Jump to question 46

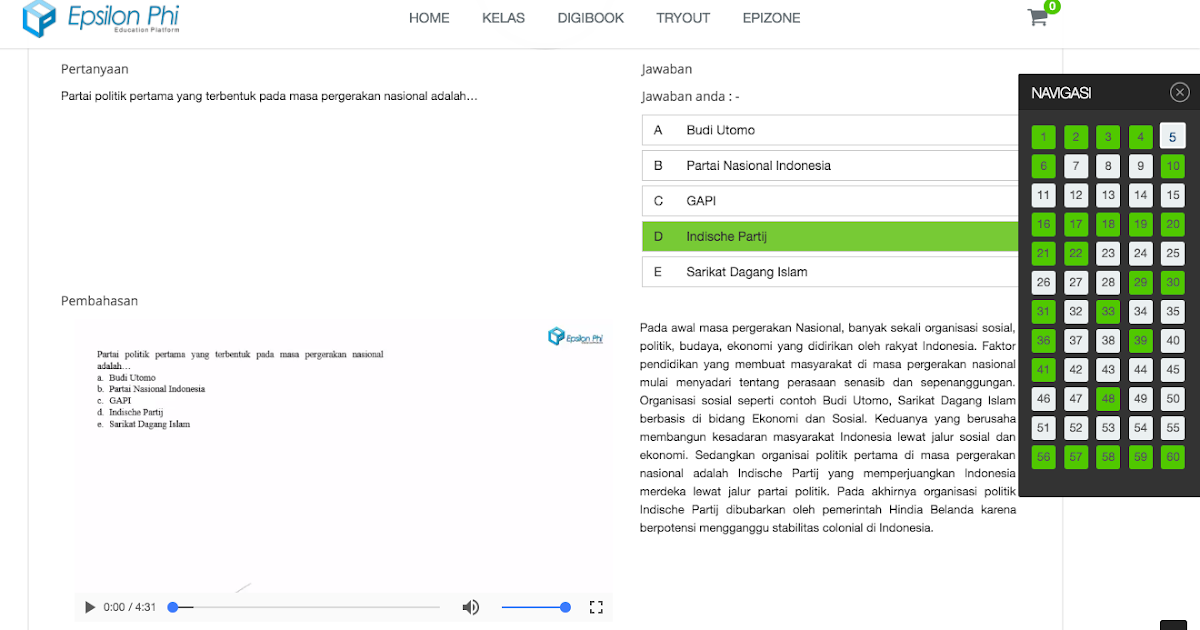pyautogui.click(x=1043, y=398)
